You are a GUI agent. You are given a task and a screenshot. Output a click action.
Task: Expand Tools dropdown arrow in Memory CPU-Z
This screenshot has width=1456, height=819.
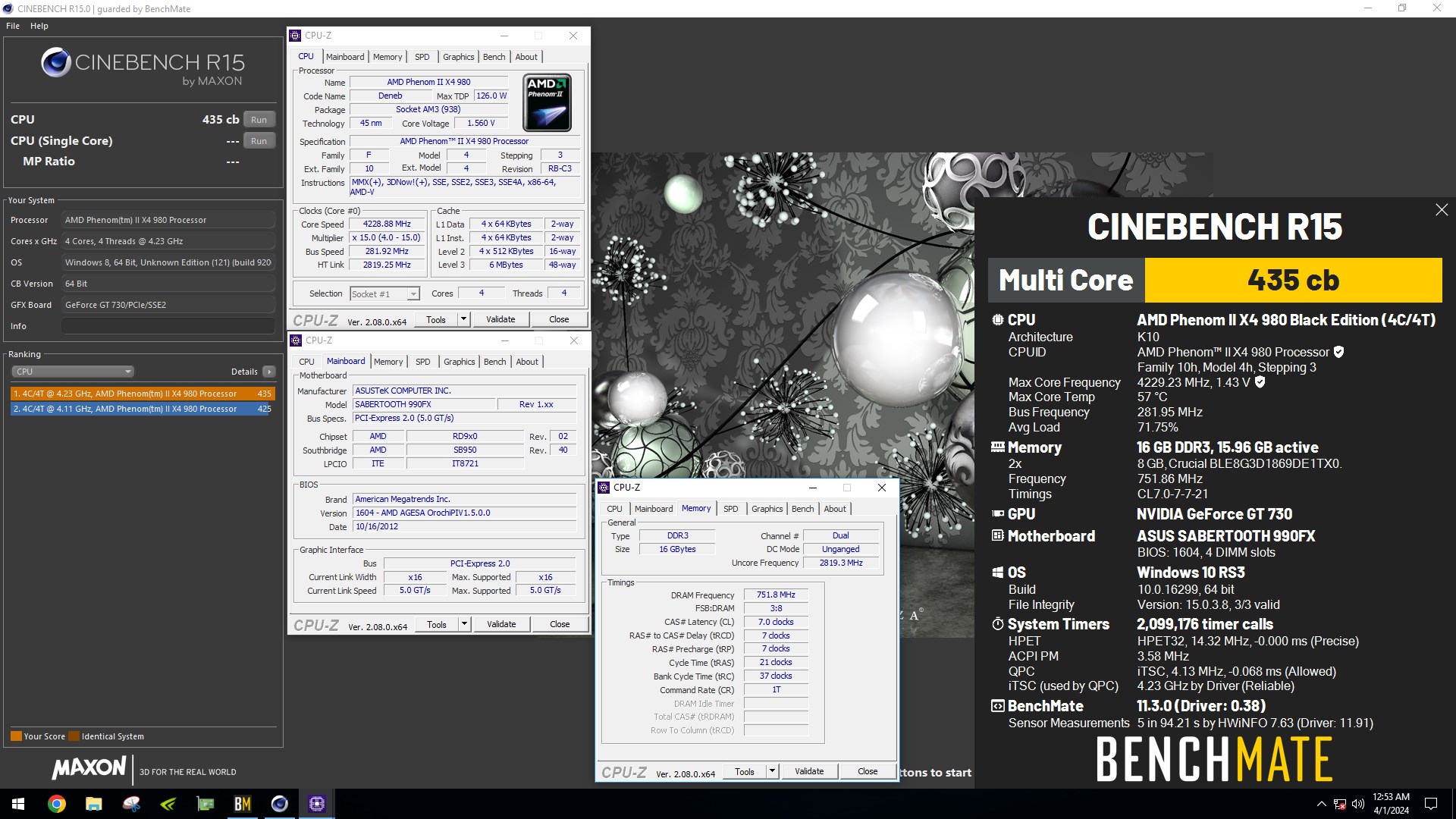point(772,771)
